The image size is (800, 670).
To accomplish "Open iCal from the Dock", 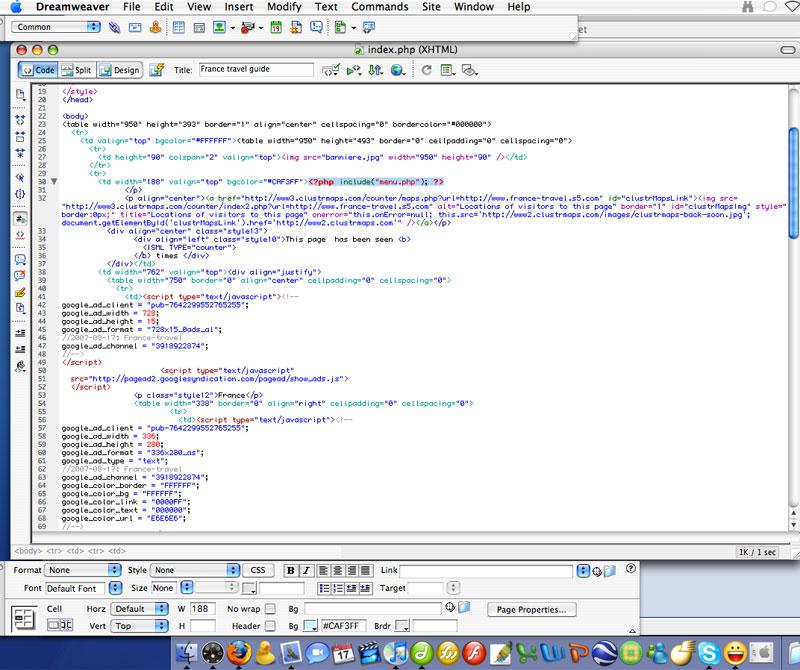I will point(343,653).
